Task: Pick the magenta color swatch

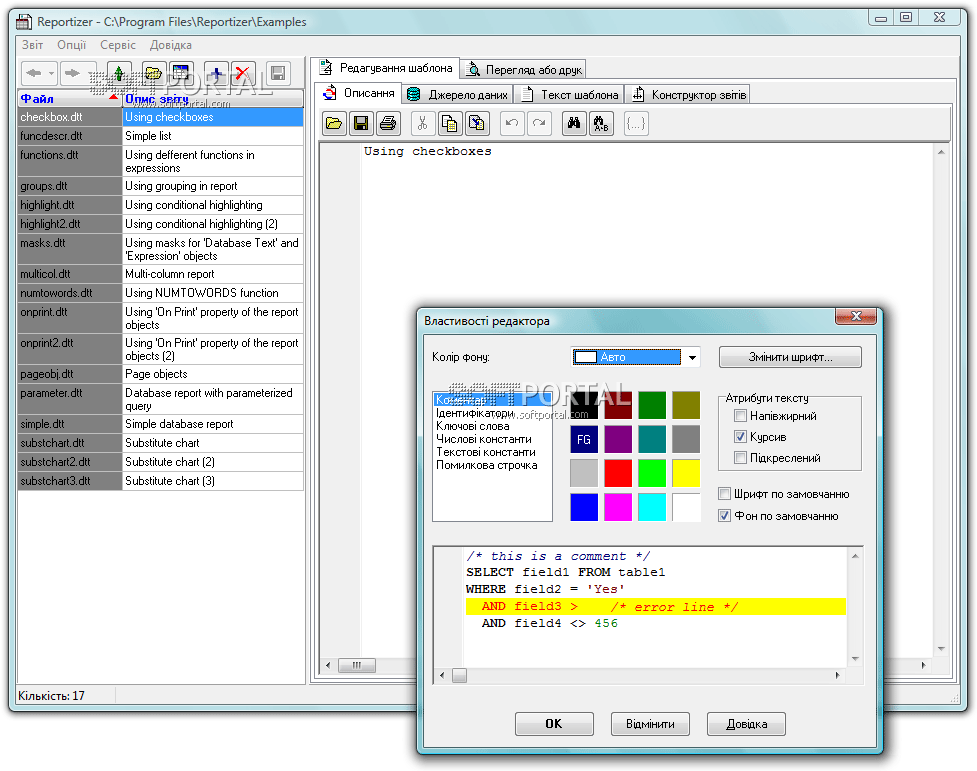Action: 618,507
